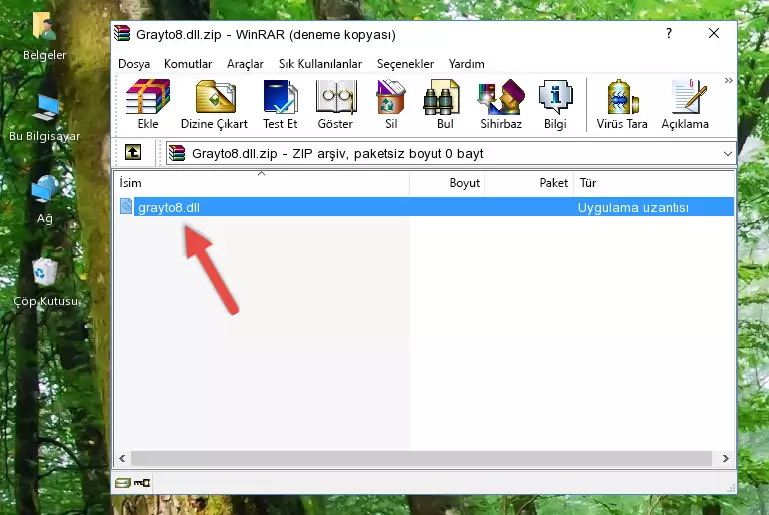Open the Araçlar menu
The height and width of the screenshot is (515, 769).
coord(245,64)
